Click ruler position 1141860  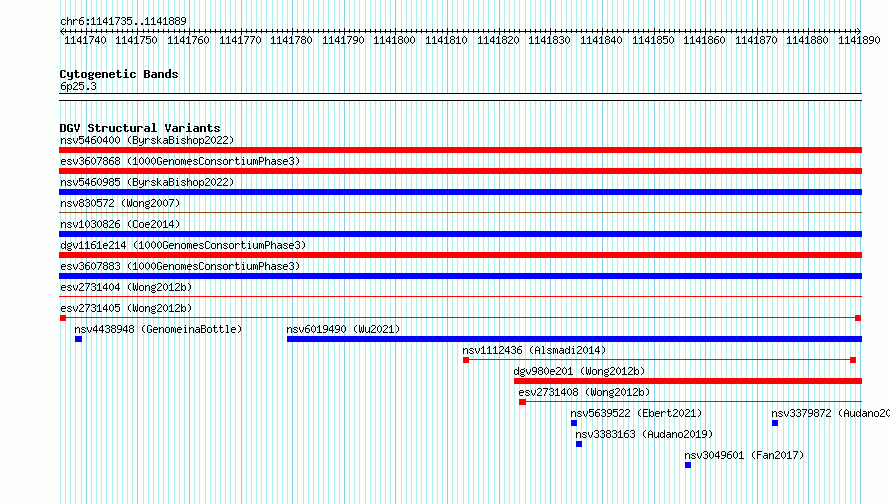tap(704, 40)
